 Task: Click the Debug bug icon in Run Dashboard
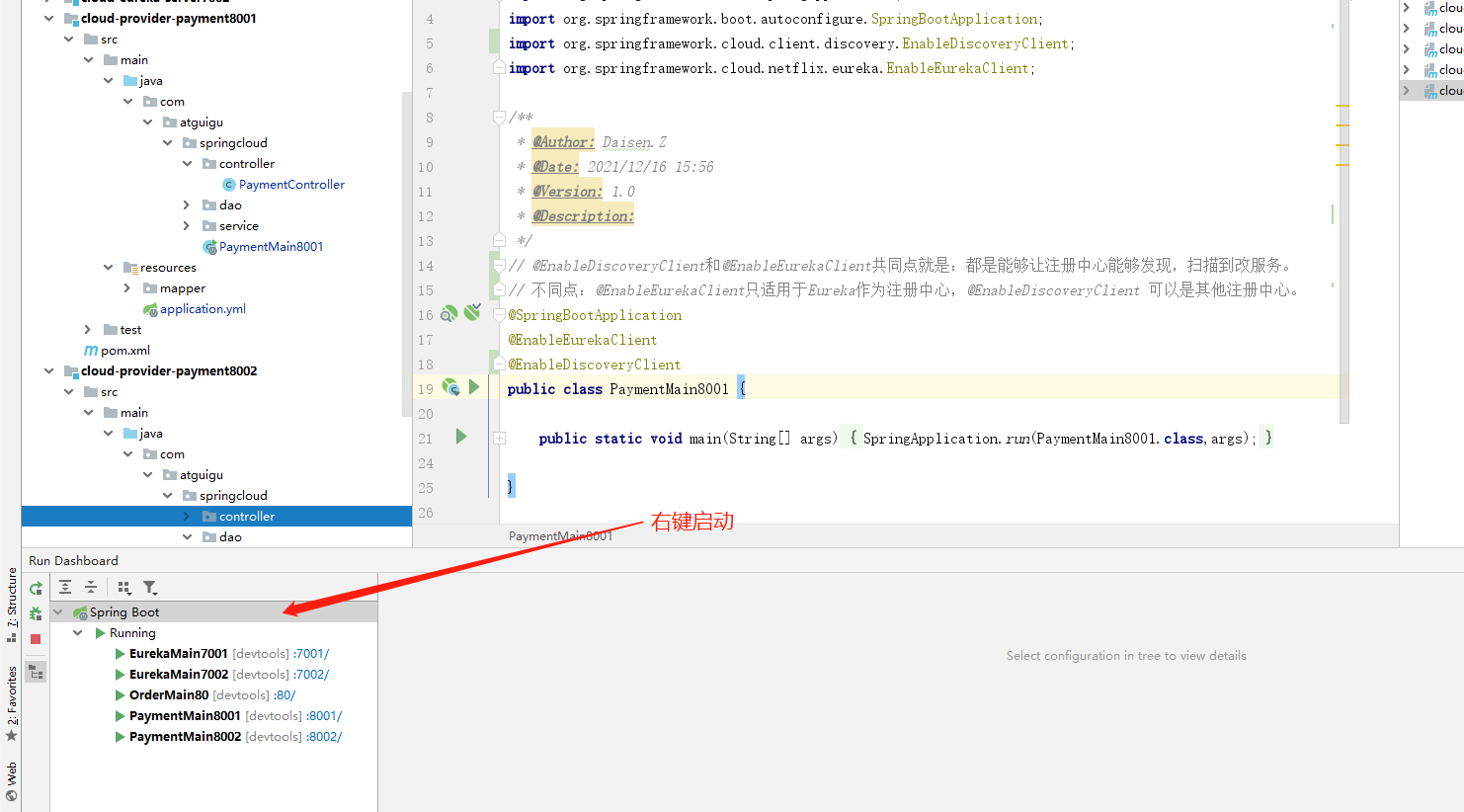36,613
